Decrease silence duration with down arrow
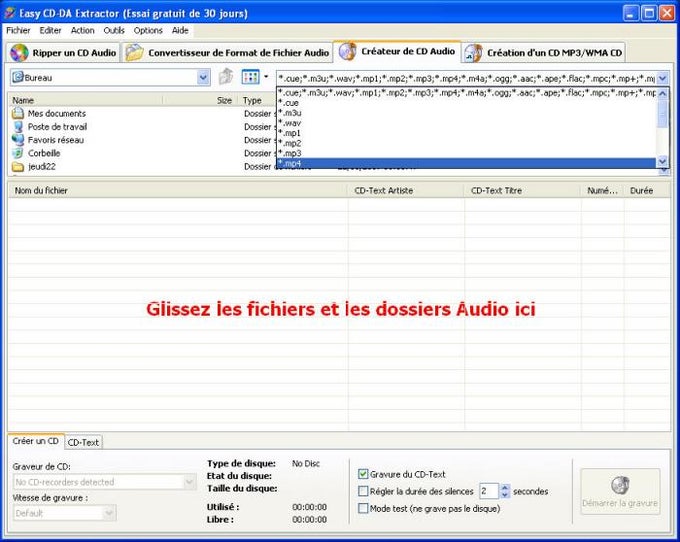This screenshot has width=680, height=542. point(504,495)
